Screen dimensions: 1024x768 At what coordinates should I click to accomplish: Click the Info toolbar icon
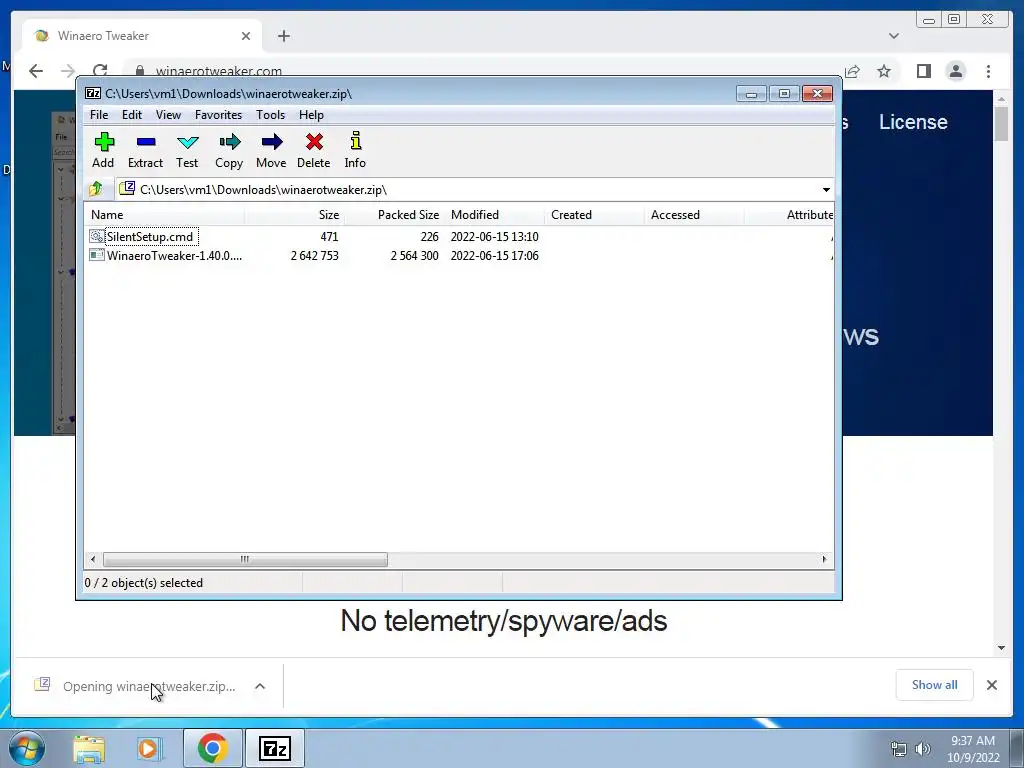[355, 141]
